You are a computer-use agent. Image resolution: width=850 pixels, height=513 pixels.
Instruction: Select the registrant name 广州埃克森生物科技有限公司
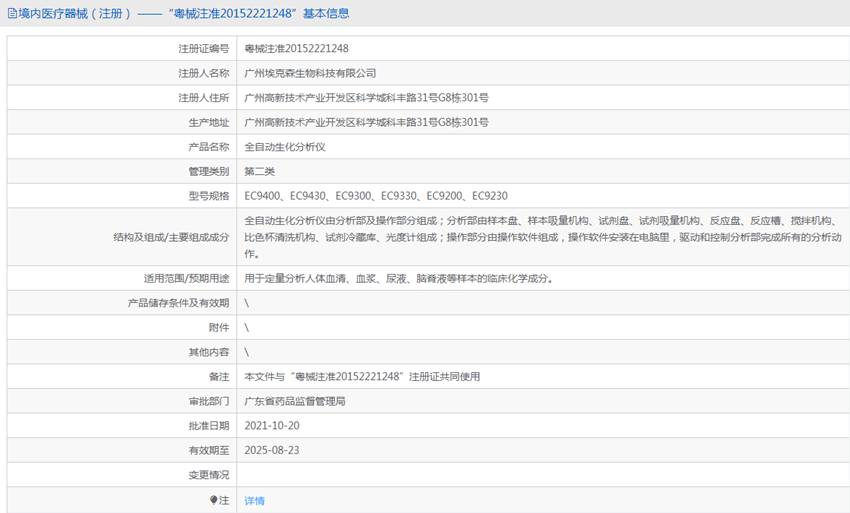pyautogui.click(x=310, y=73)
